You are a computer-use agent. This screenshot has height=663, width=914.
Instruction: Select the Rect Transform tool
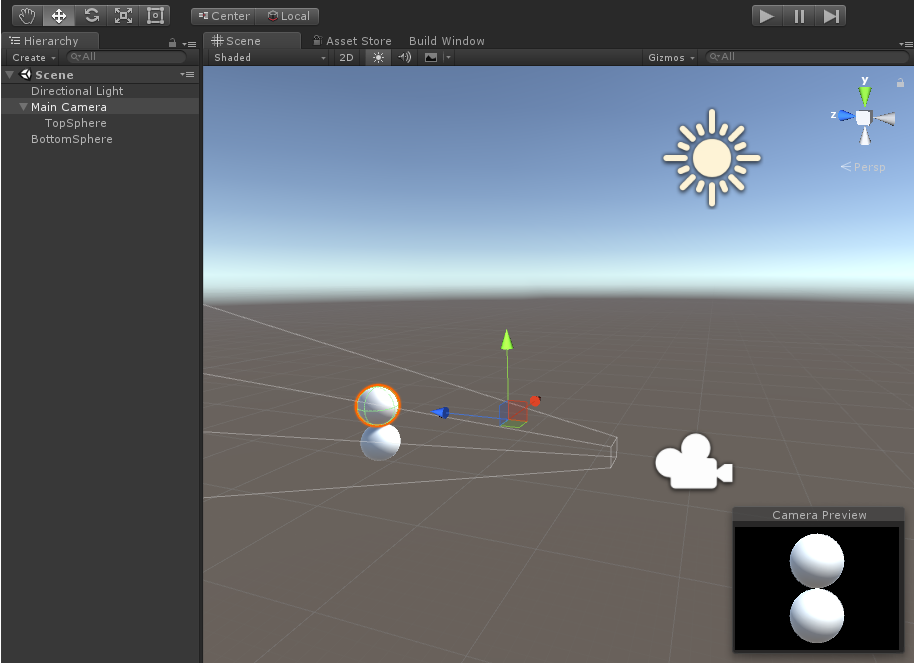(x=156, y=15)
